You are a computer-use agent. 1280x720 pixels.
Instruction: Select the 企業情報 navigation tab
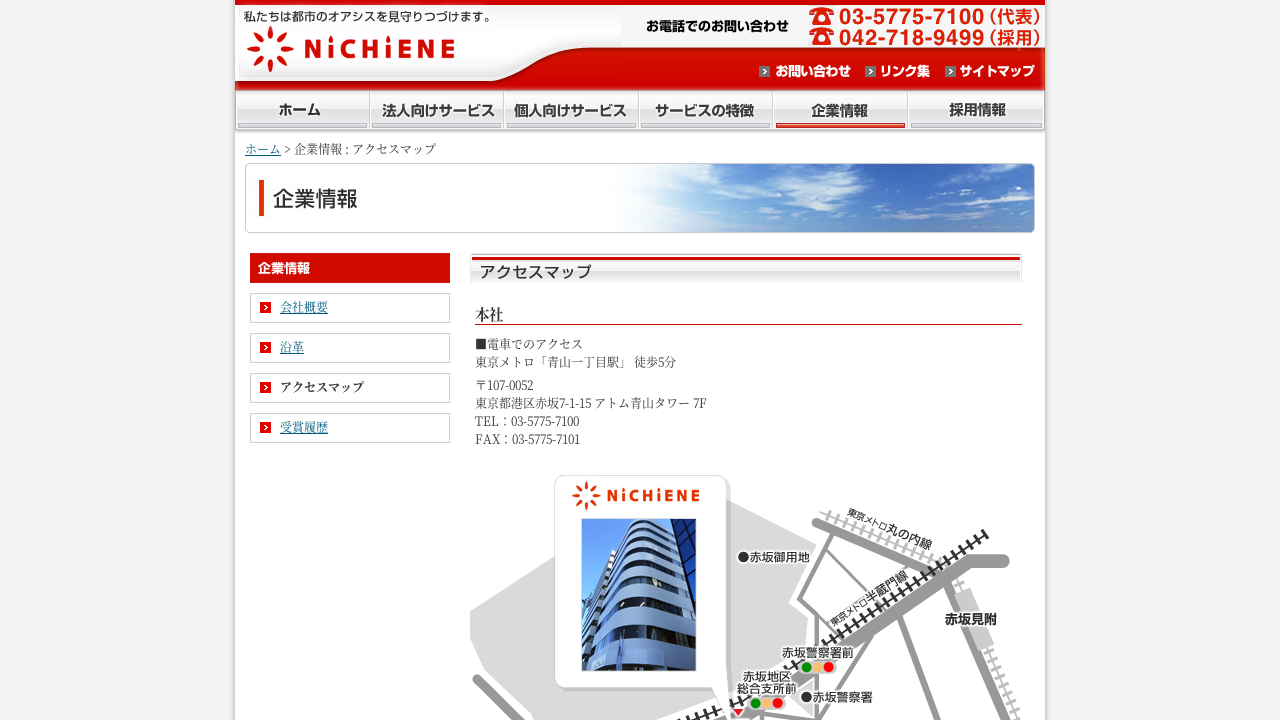point(840,111)
